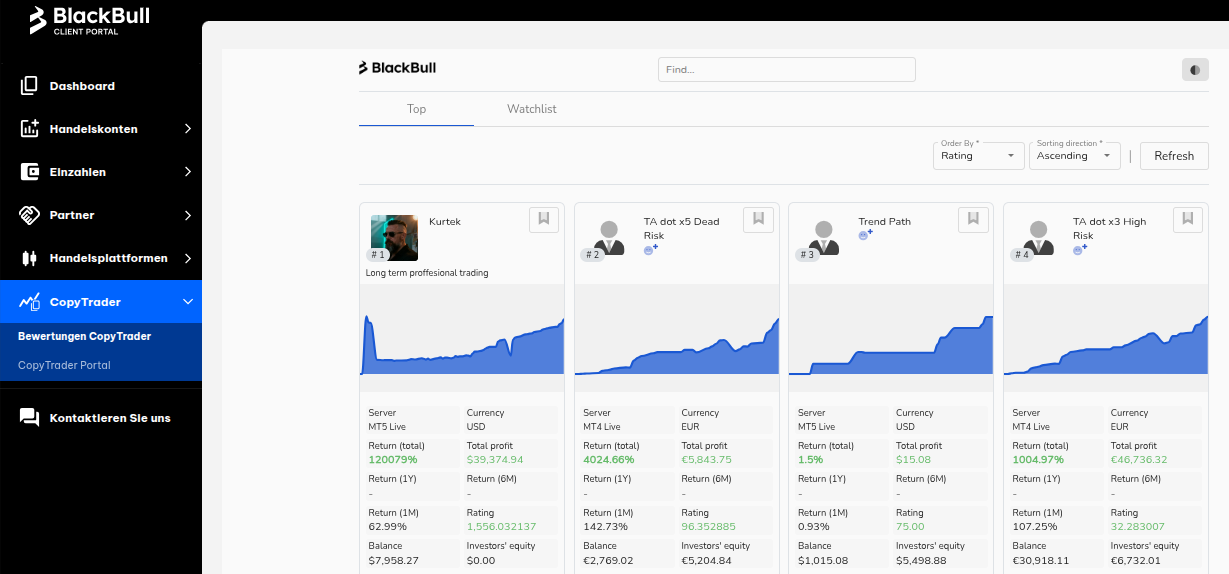The height and width of the screenshot is (574, 1229).
Task: Switch to the Top tab
Action: [416, 109]
